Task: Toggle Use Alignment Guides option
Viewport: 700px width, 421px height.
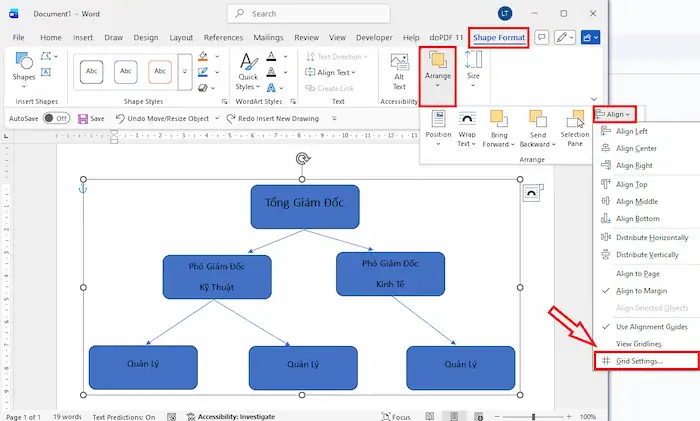Action: [x=651, y=327]
